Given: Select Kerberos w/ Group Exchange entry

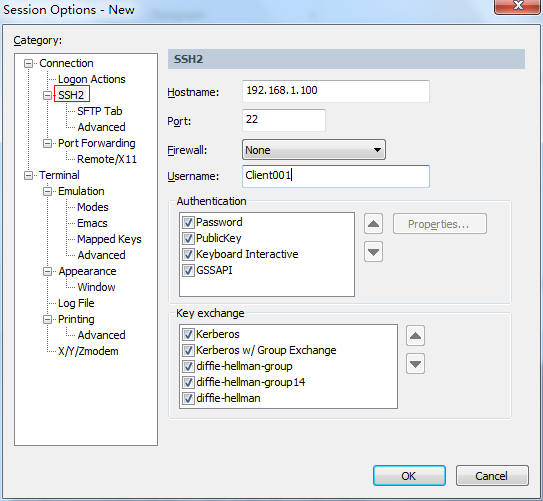Looking at the screenshot, I should [x=266, y=350].
